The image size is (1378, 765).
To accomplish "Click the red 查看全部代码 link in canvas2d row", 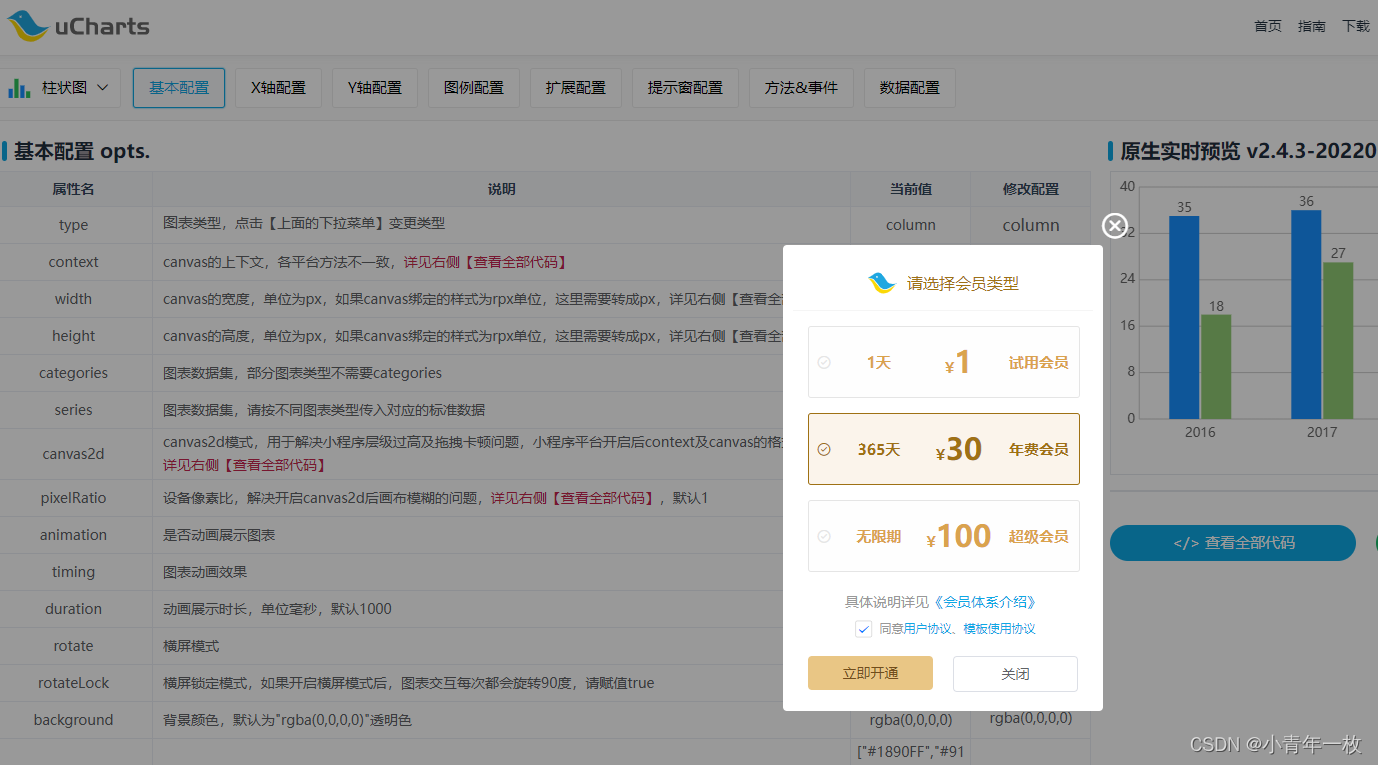I will (x=245, y=465).
